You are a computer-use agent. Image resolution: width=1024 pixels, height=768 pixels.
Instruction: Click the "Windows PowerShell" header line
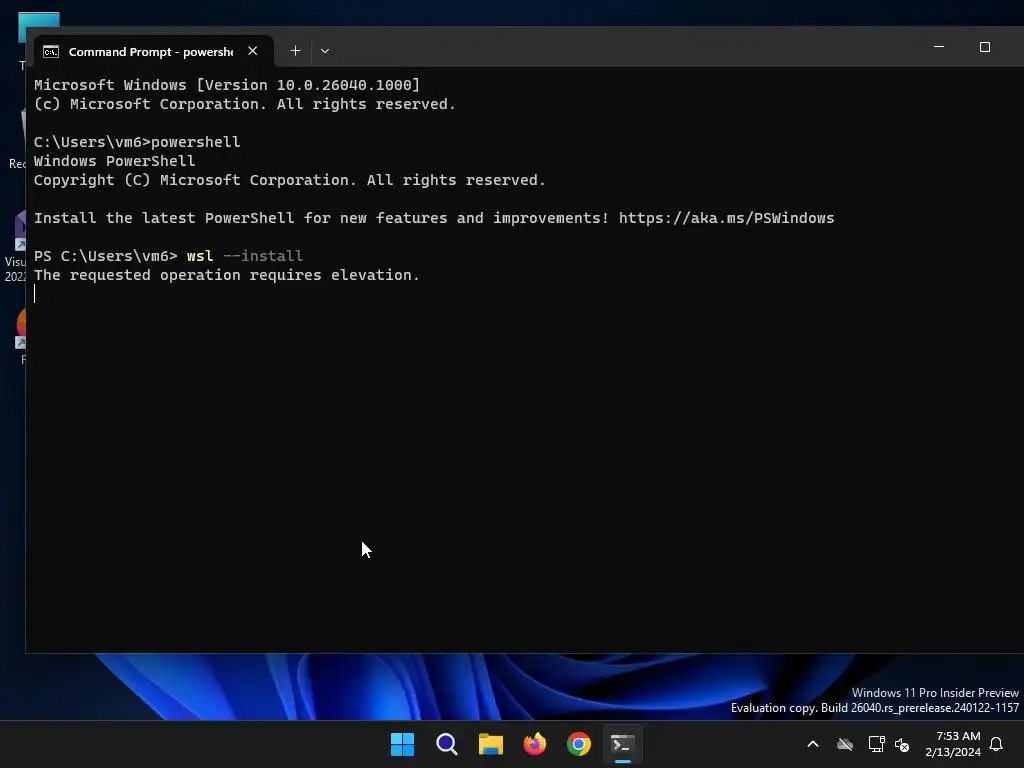(x=114, y=161)
